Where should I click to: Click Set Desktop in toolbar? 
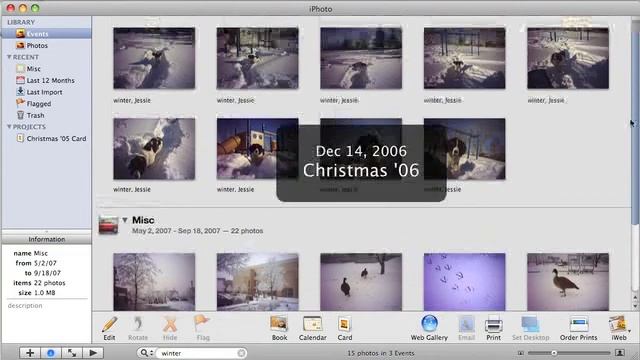tap(531, 329)
